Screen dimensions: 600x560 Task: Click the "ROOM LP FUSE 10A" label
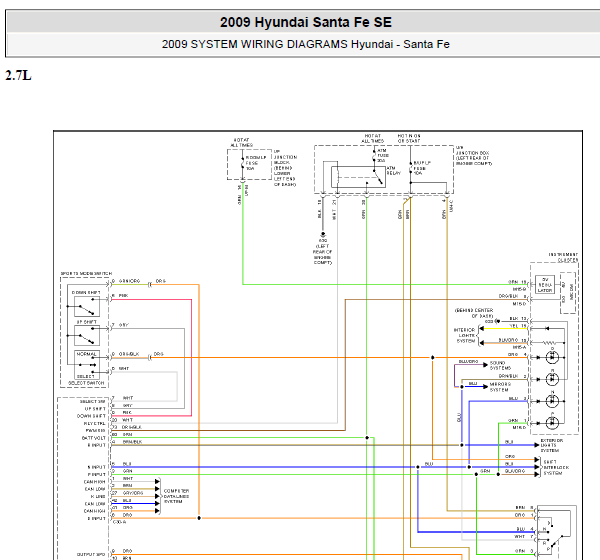click(x=256, y=163)
